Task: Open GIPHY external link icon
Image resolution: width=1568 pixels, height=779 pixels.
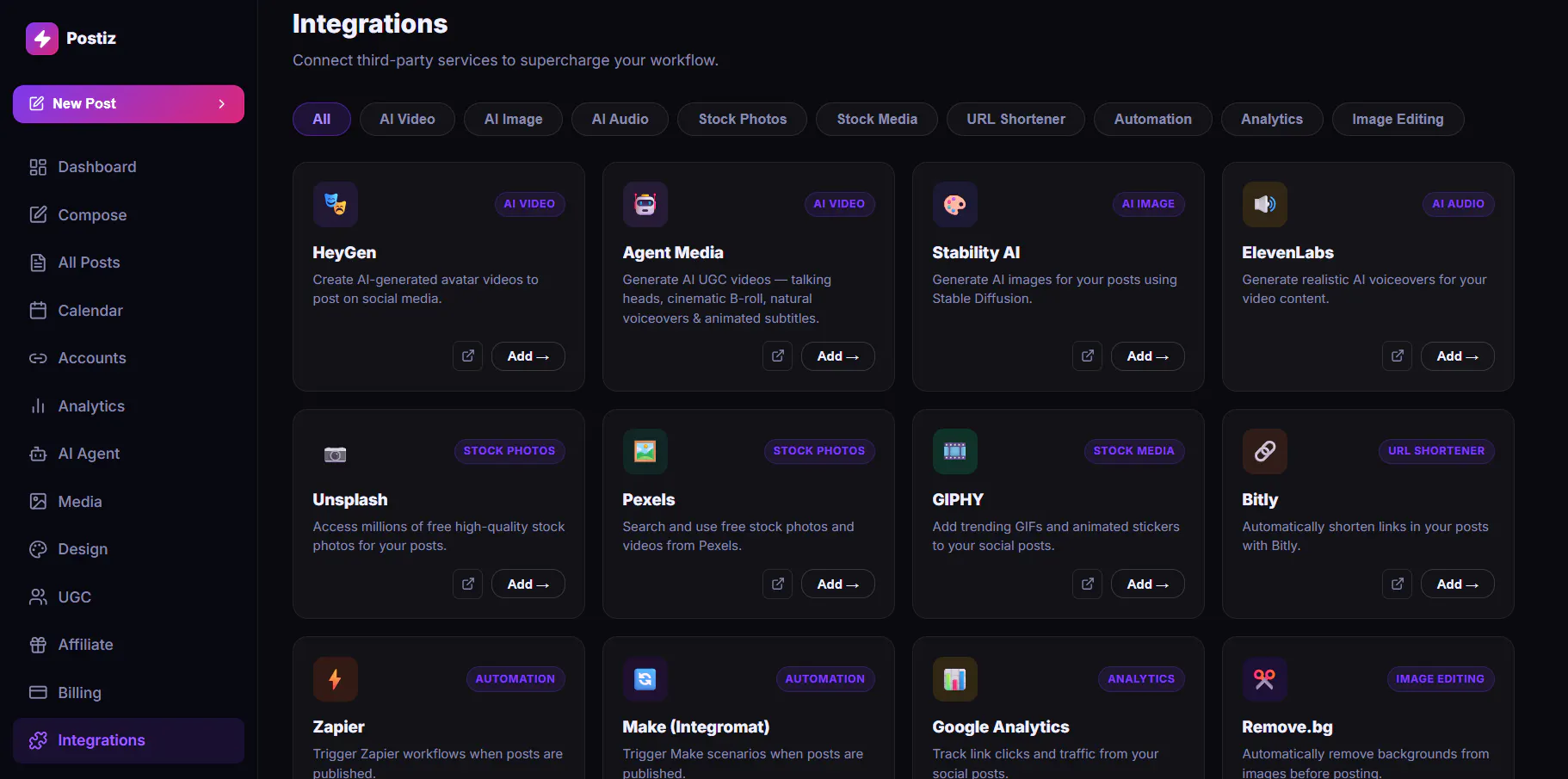Action: tap(1088, 584)
